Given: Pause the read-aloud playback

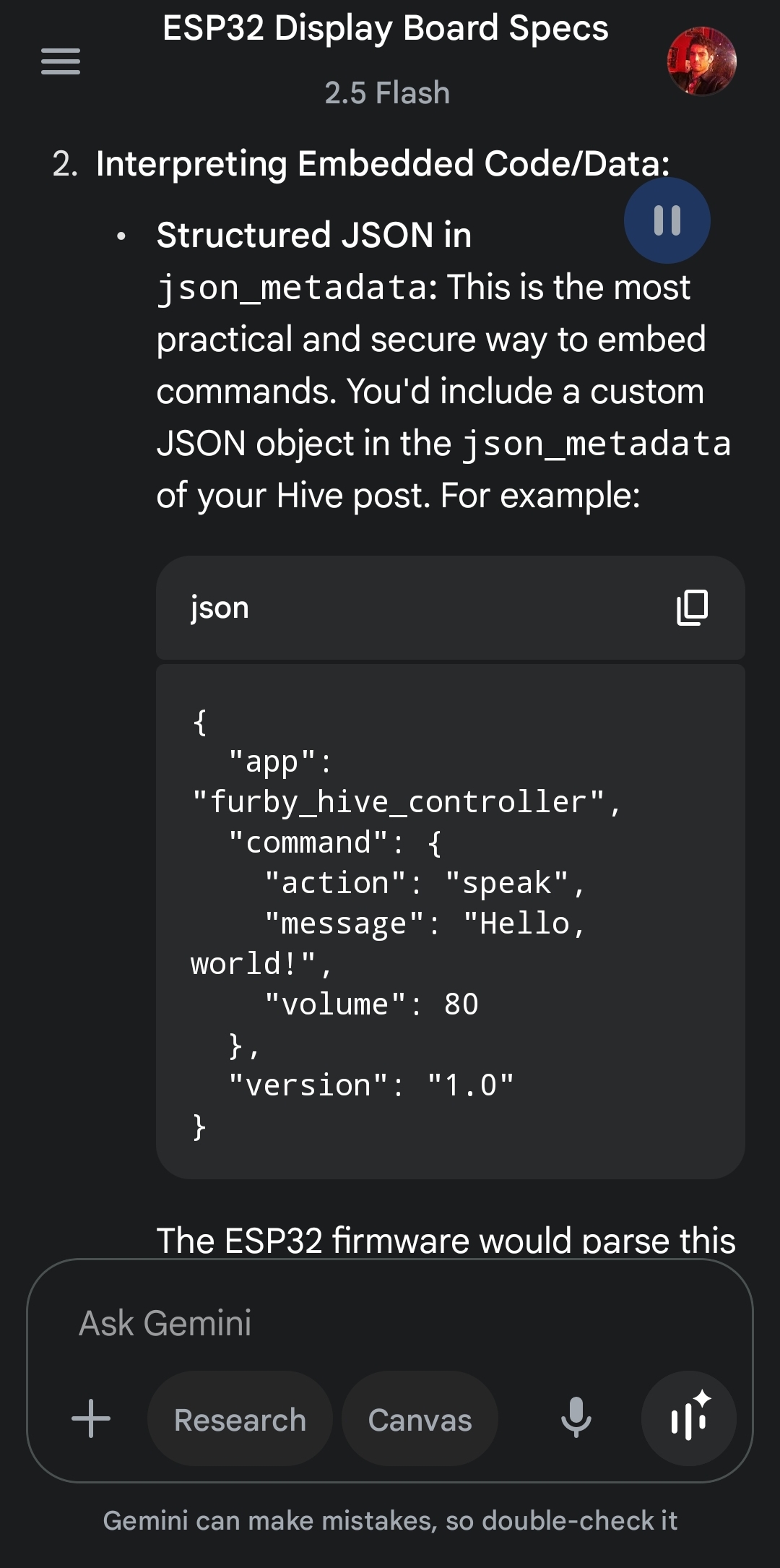Looking at the screenshot, I should (x=667, y=220).
